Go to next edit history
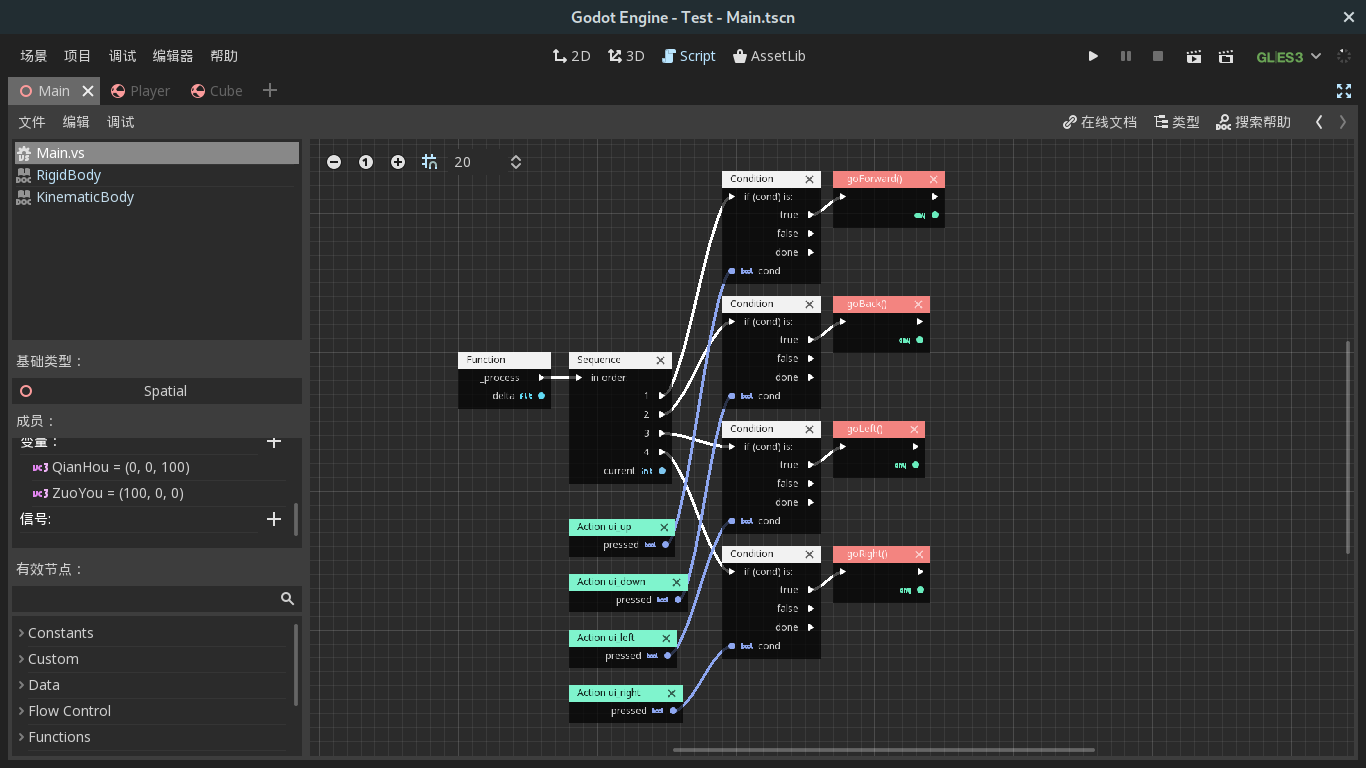Image resolution: width=1366 pixels, height=768 pixels. click(1343, 122)
